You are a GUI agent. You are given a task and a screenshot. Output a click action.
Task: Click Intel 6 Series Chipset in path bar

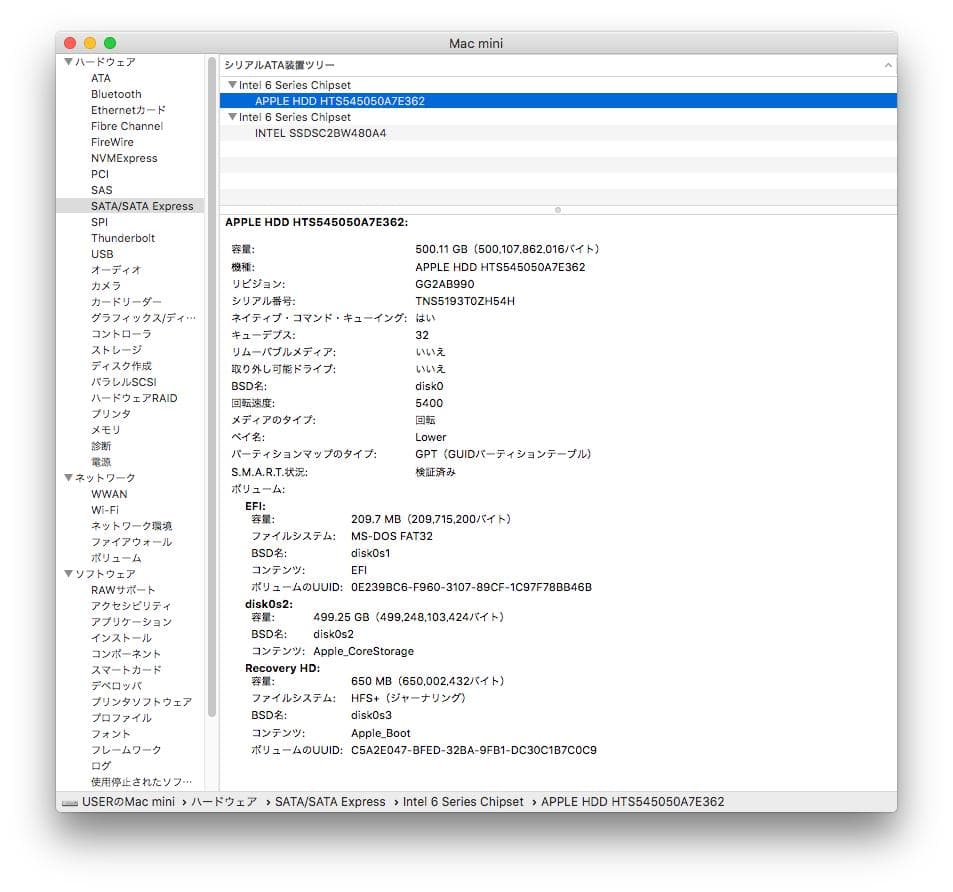pos(463,801)
